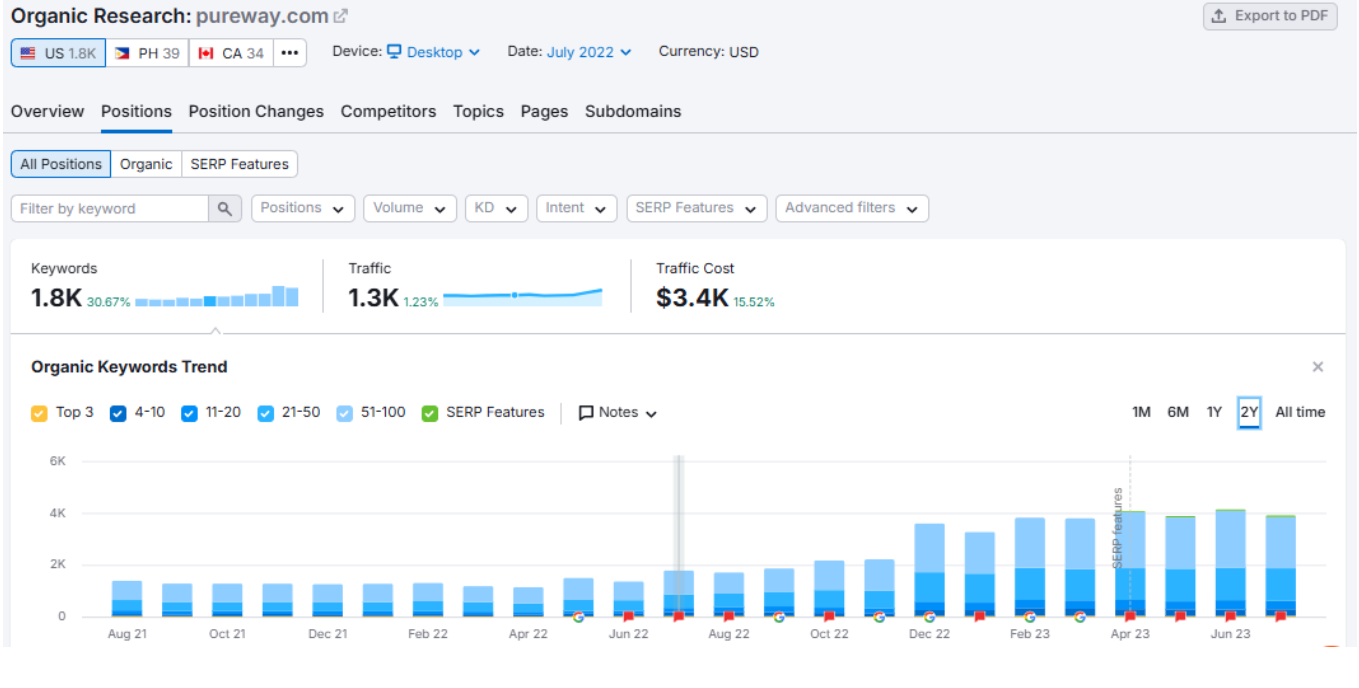Switch to the Overview tab
This screenshot has width=1359, height=688.
(47, 111)
